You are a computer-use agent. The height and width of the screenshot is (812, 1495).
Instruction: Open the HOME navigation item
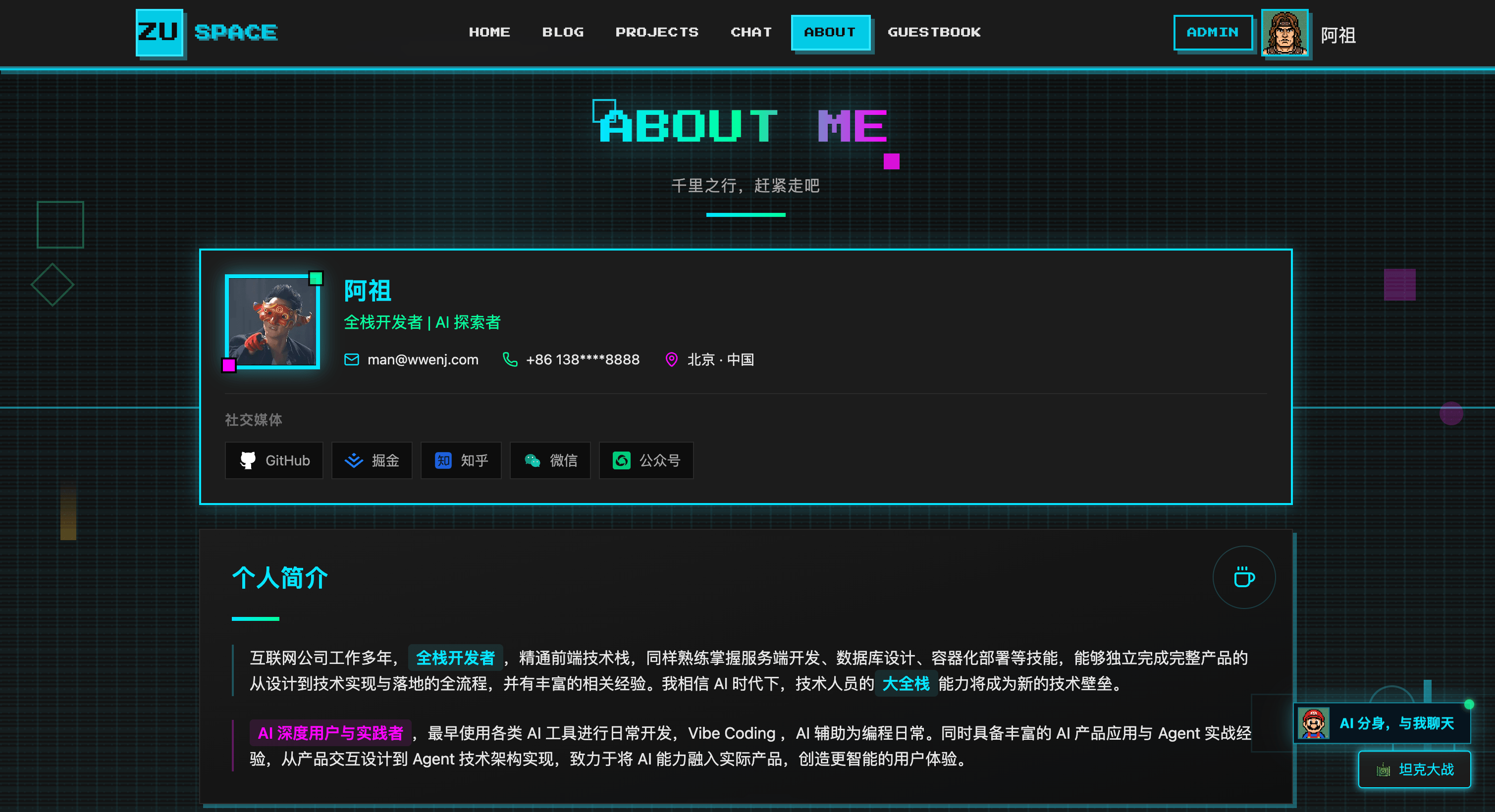(489, 33)
